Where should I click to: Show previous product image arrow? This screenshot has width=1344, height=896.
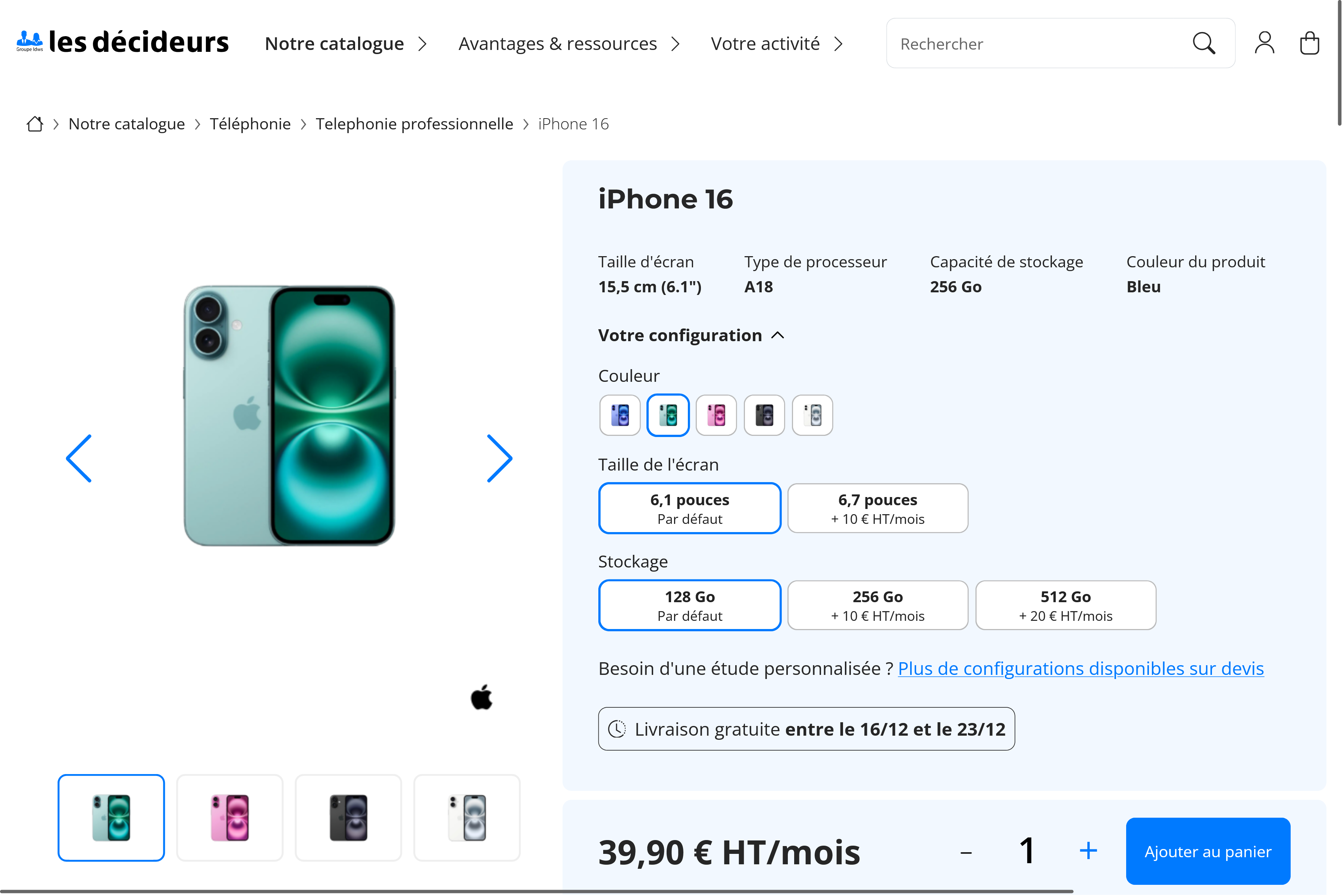pyautogui.click(x=79, y=458)
